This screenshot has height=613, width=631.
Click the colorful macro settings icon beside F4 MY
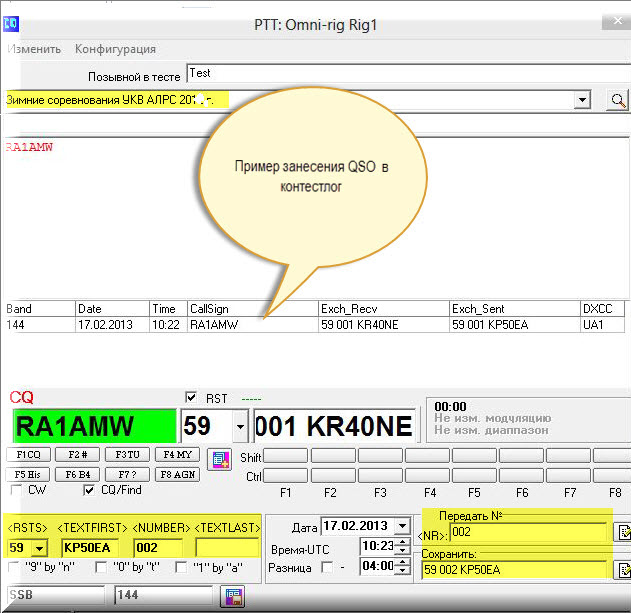[219, 459]
